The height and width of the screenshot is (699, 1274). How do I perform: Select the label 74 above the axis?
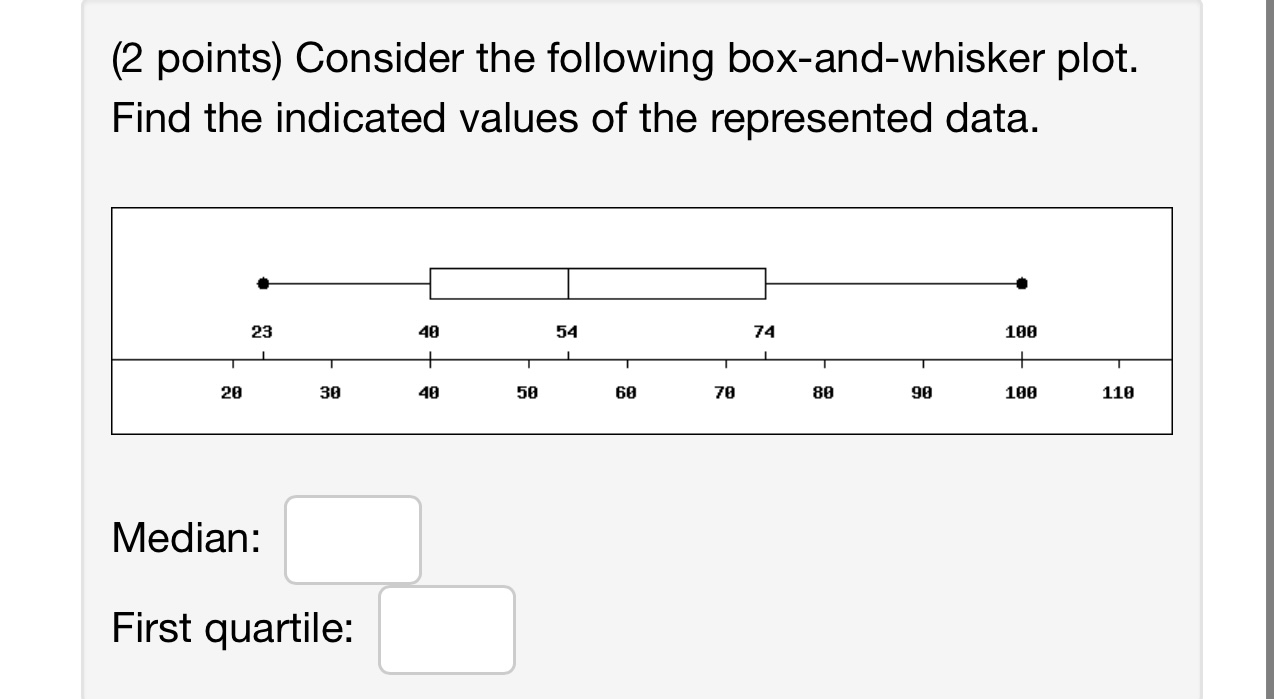click(x=764, y=331)
